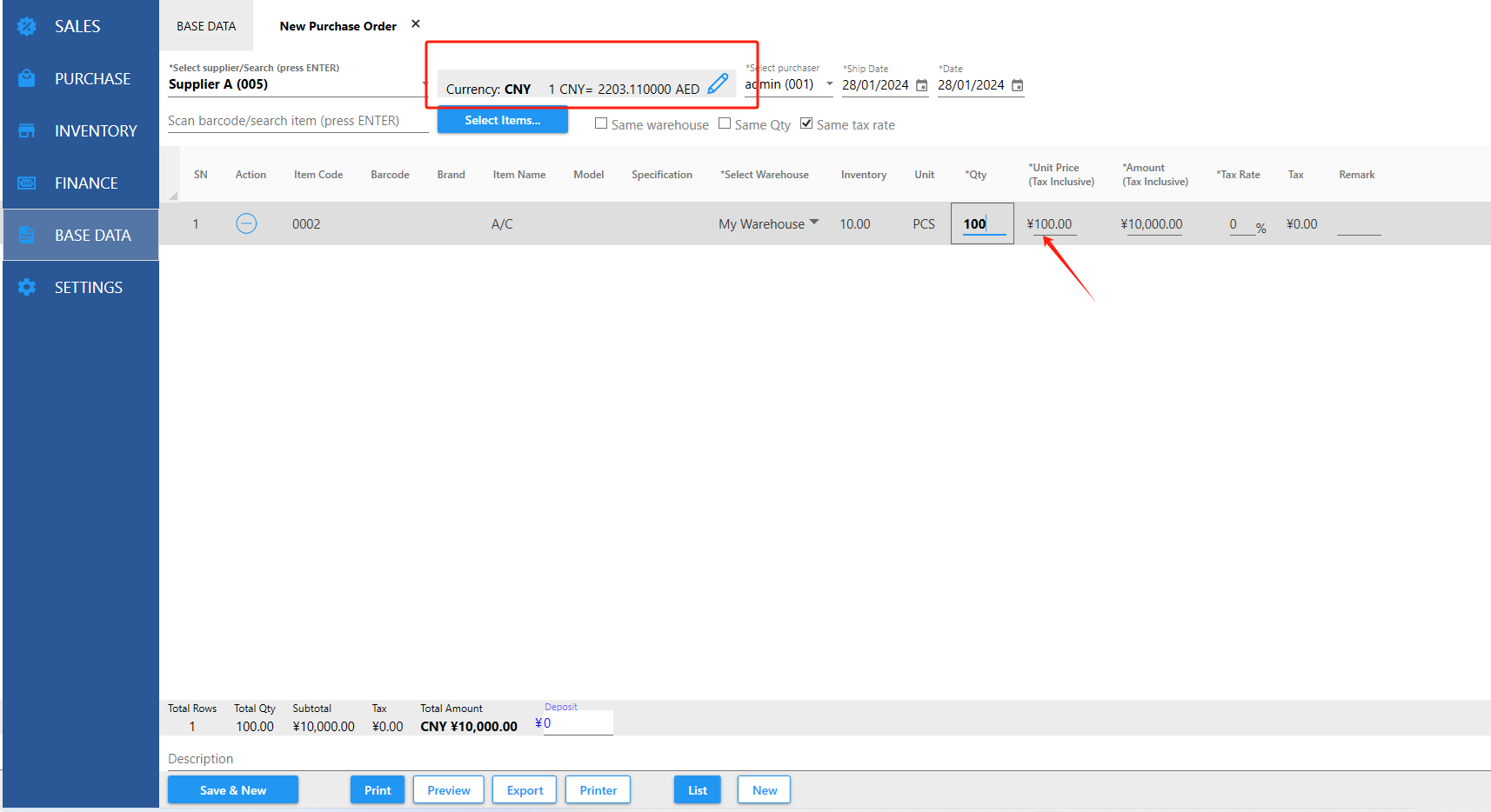Screen dimensions: 1491x812
Task: Click the item code 0002 cell
Action: [306, 224]
